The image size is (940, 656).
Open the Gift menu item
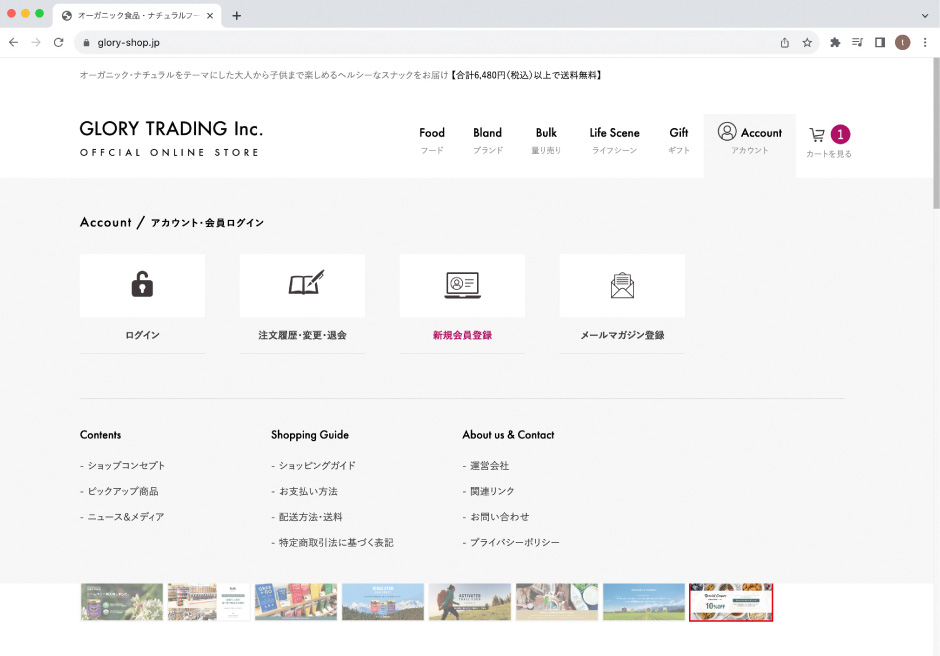[679, 139]
